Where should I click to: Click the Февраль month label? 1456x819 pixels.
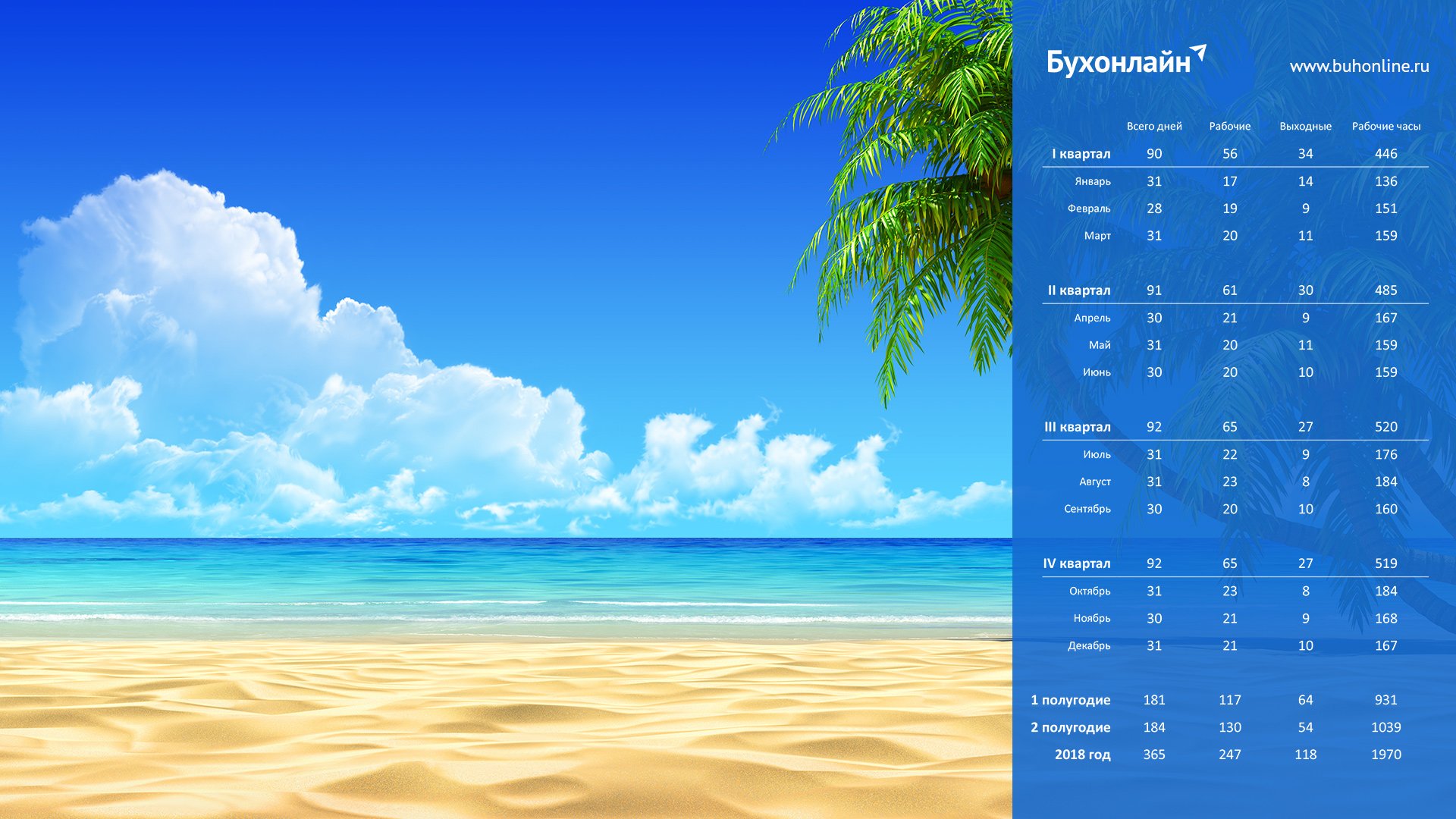tap(1088, 209)
